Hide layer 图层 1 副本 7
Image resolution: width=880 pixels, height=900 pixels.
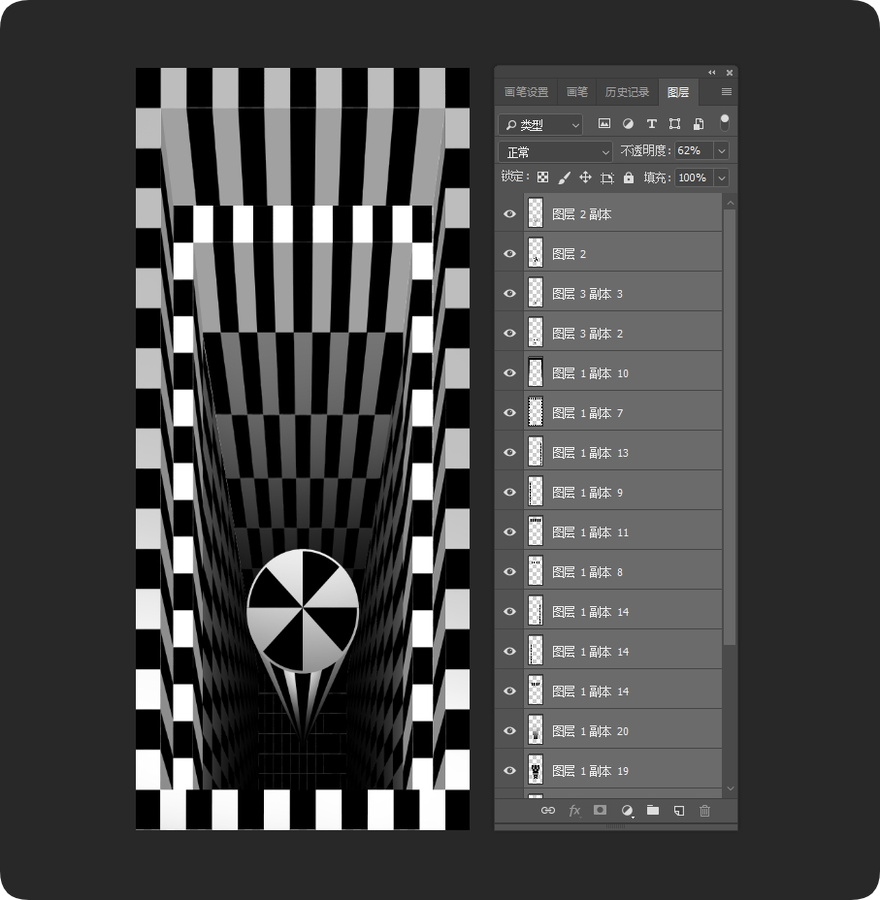510,413
